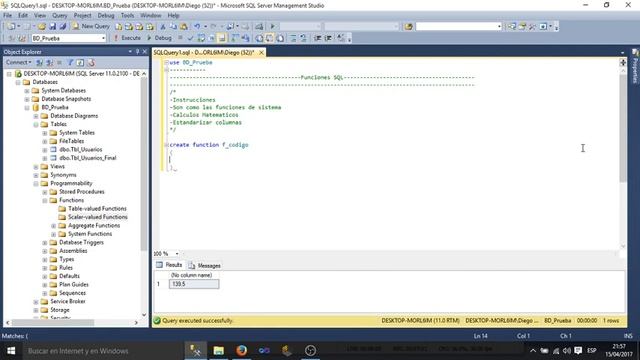Open the File menu

pyautogui.click(x=7, y=15)
